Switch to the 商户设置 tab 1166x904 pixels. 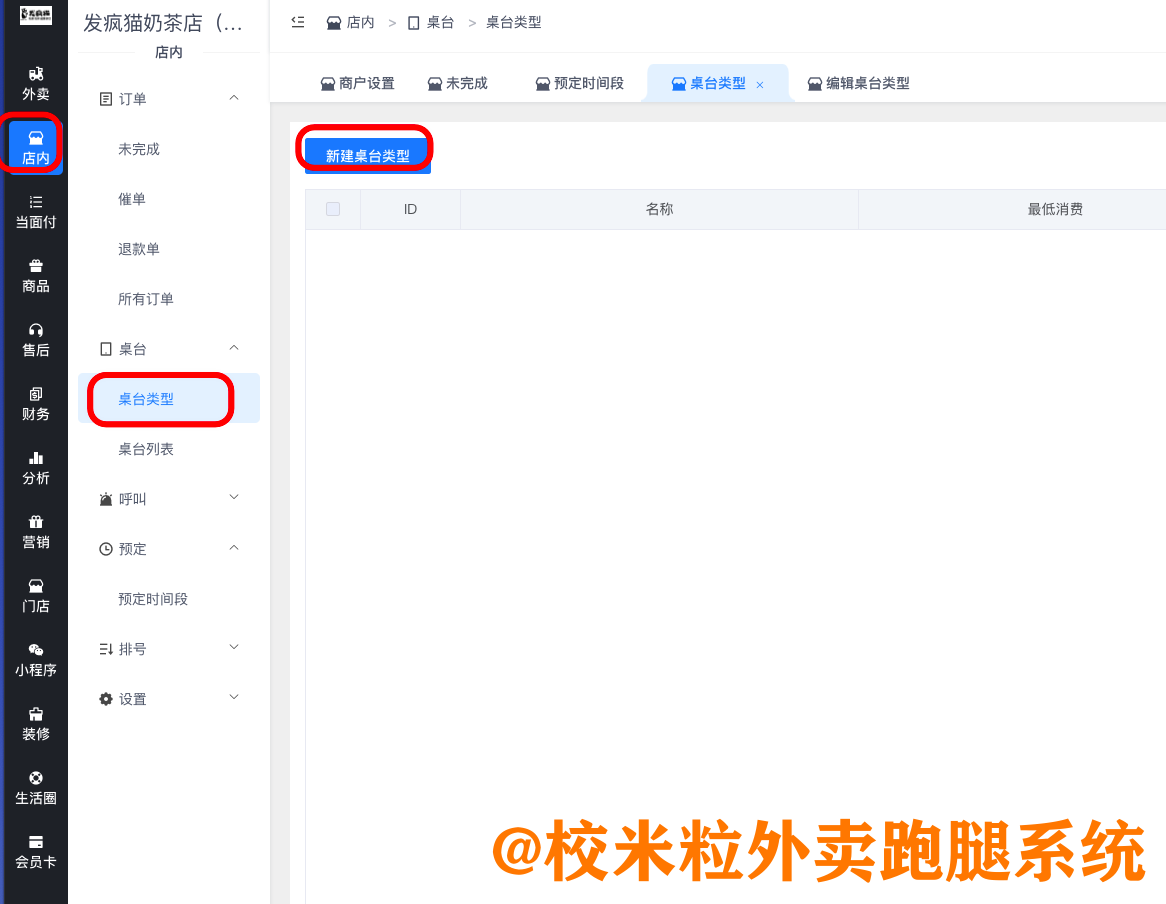coord(357,83)
